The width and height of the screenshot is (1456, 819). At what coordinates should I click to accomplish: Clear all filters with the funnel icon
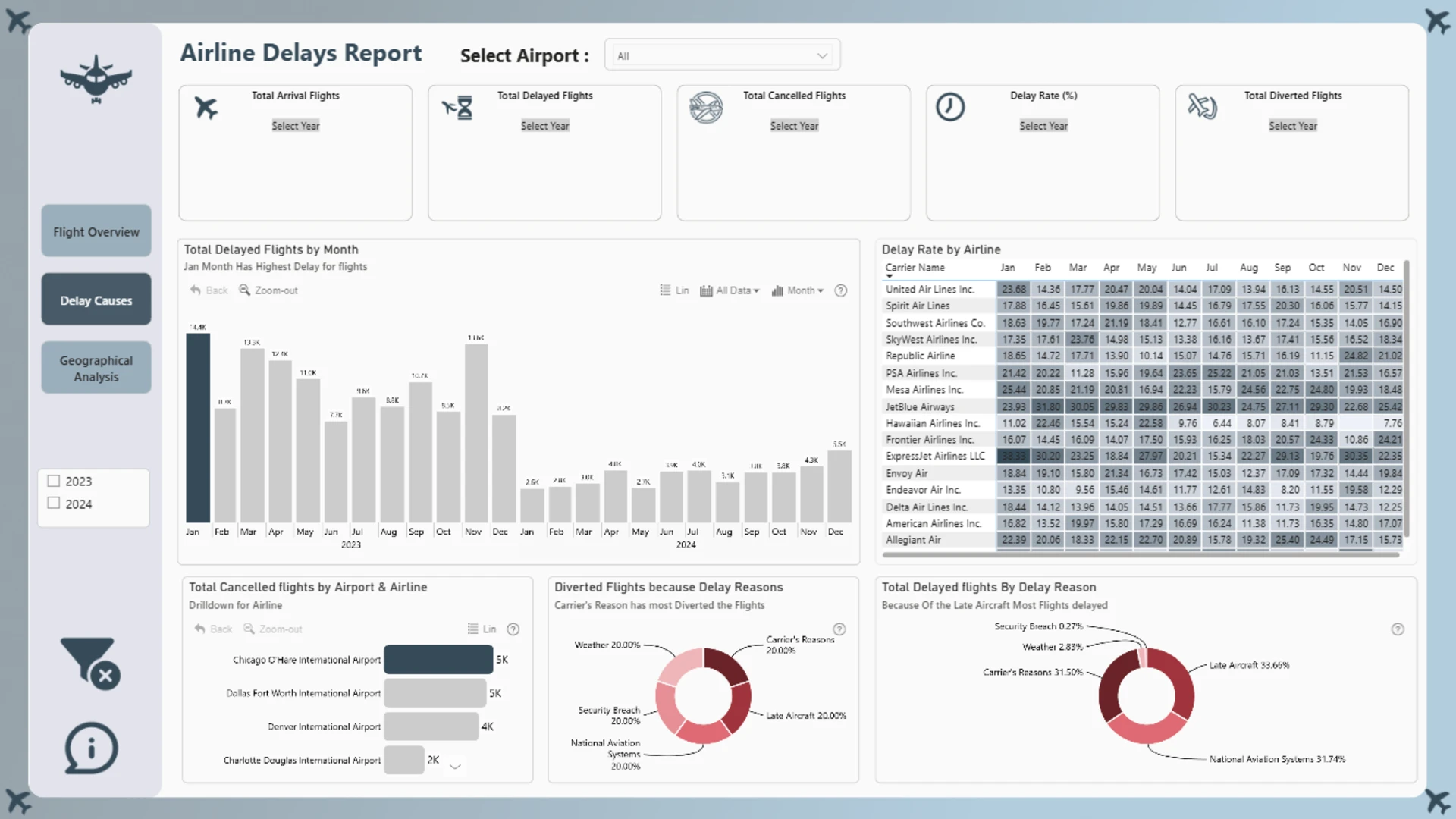tap(90, 663)
